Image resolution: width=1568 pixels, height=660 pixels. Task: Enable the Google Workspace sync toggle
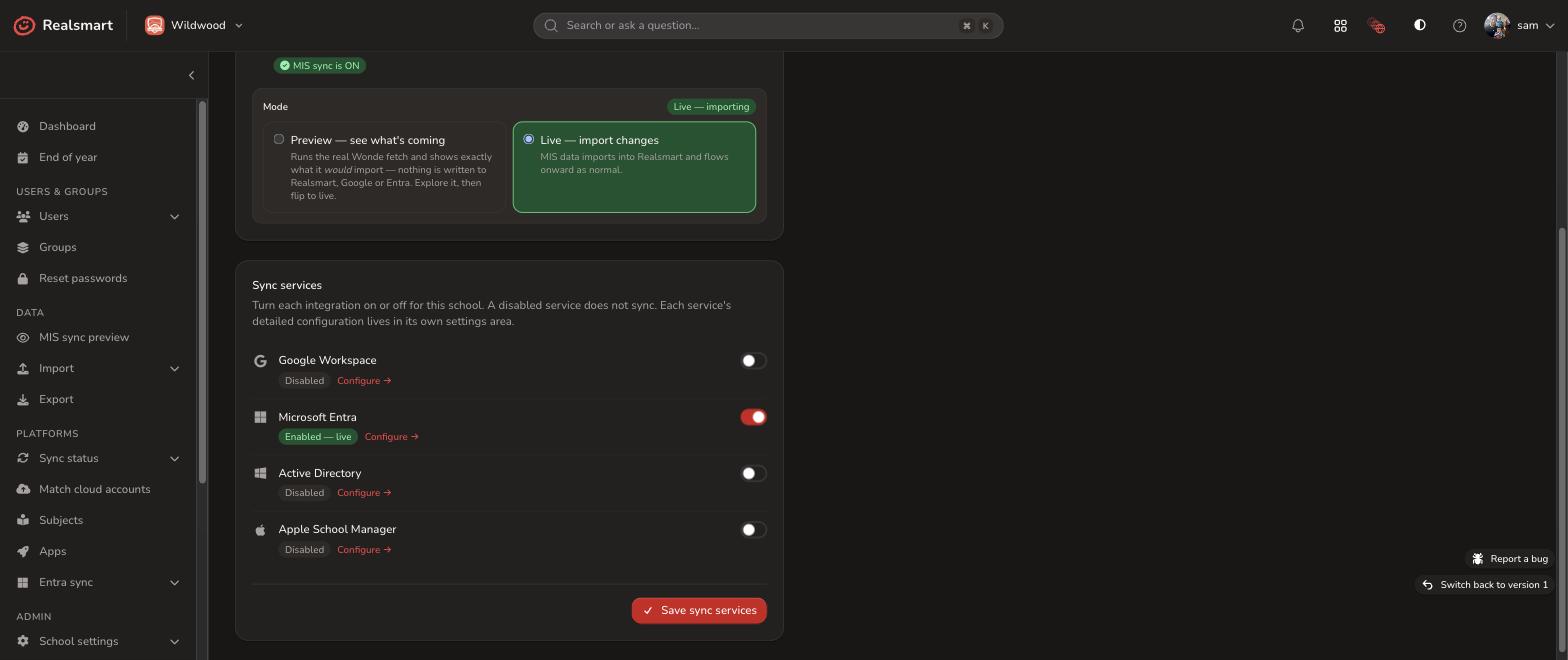point(753,361)
